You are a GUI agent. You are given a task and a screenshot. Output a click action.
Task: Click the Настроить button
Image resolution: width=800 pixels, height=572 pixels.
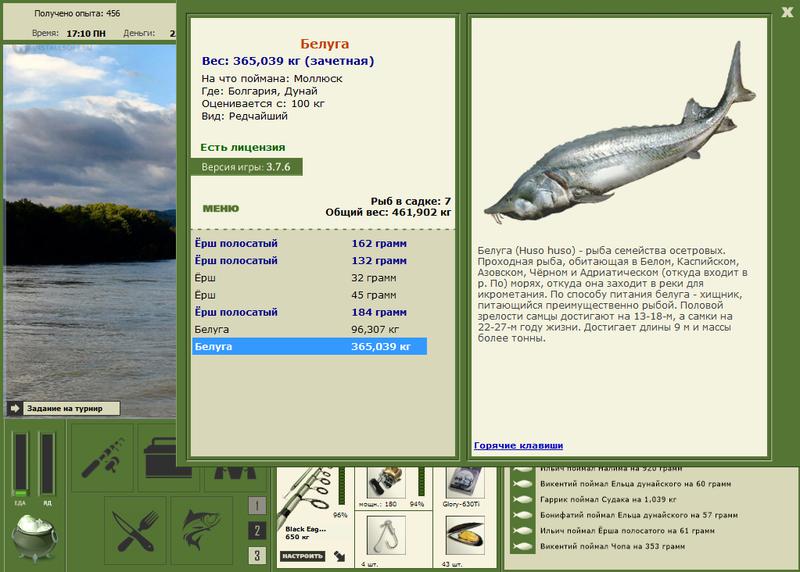coord(303,556)
